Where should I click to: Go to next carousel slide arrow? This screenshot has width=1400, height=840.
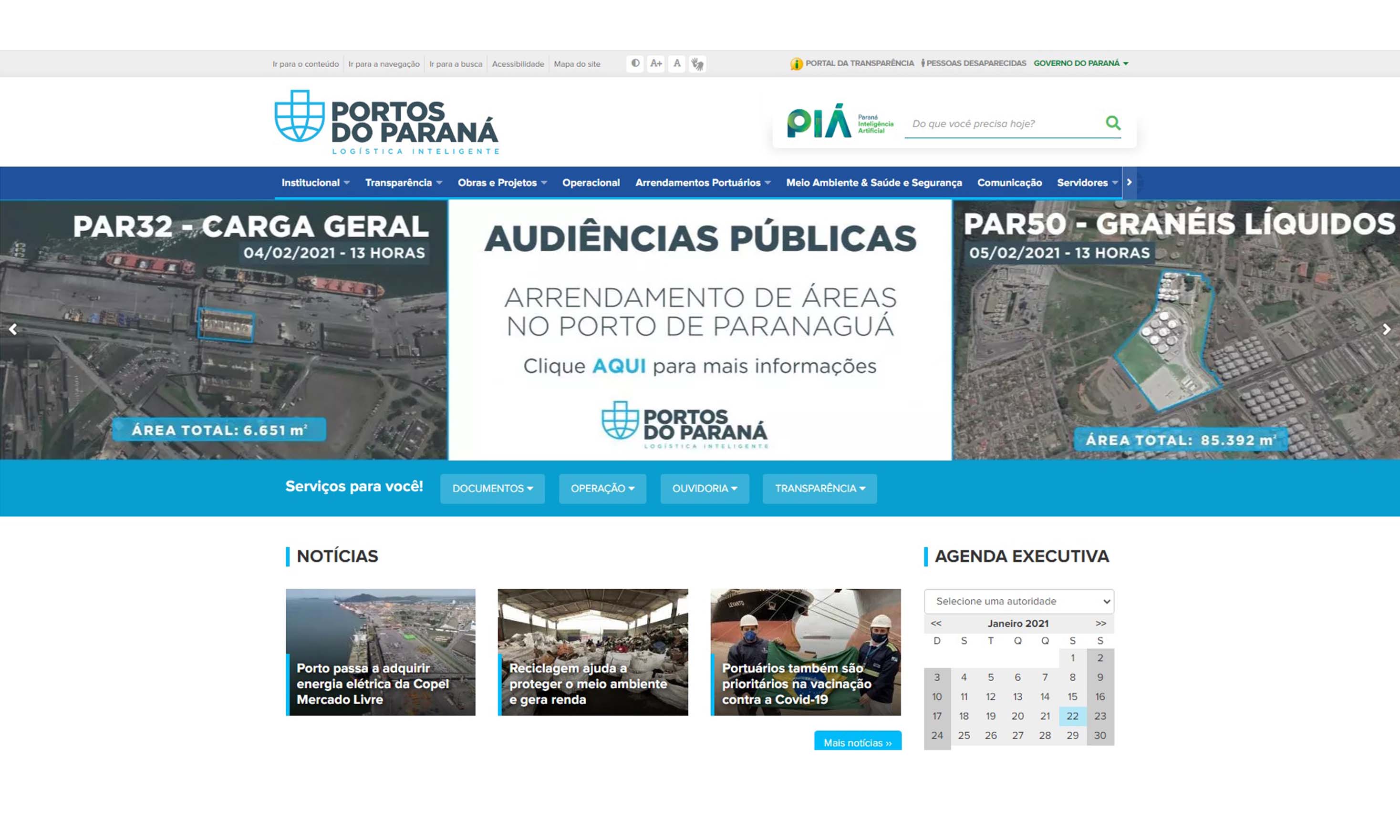[1387, 329]
